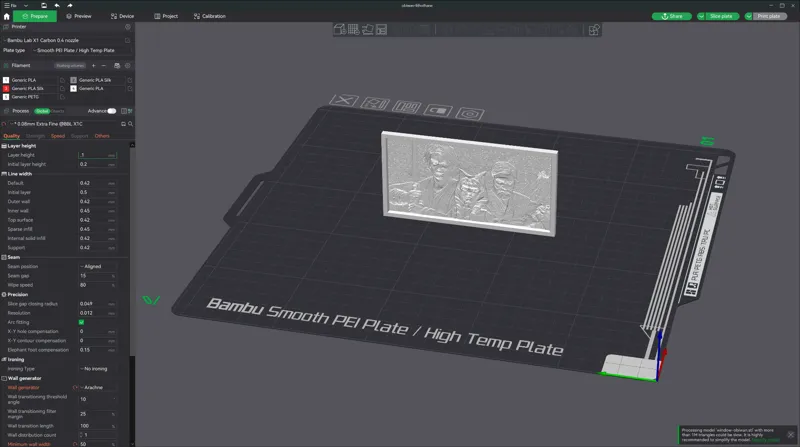Open the Ironing Type dropdown
Image resolution: width=800 pixels, height=447 pixels.
(x=97, y=369)
